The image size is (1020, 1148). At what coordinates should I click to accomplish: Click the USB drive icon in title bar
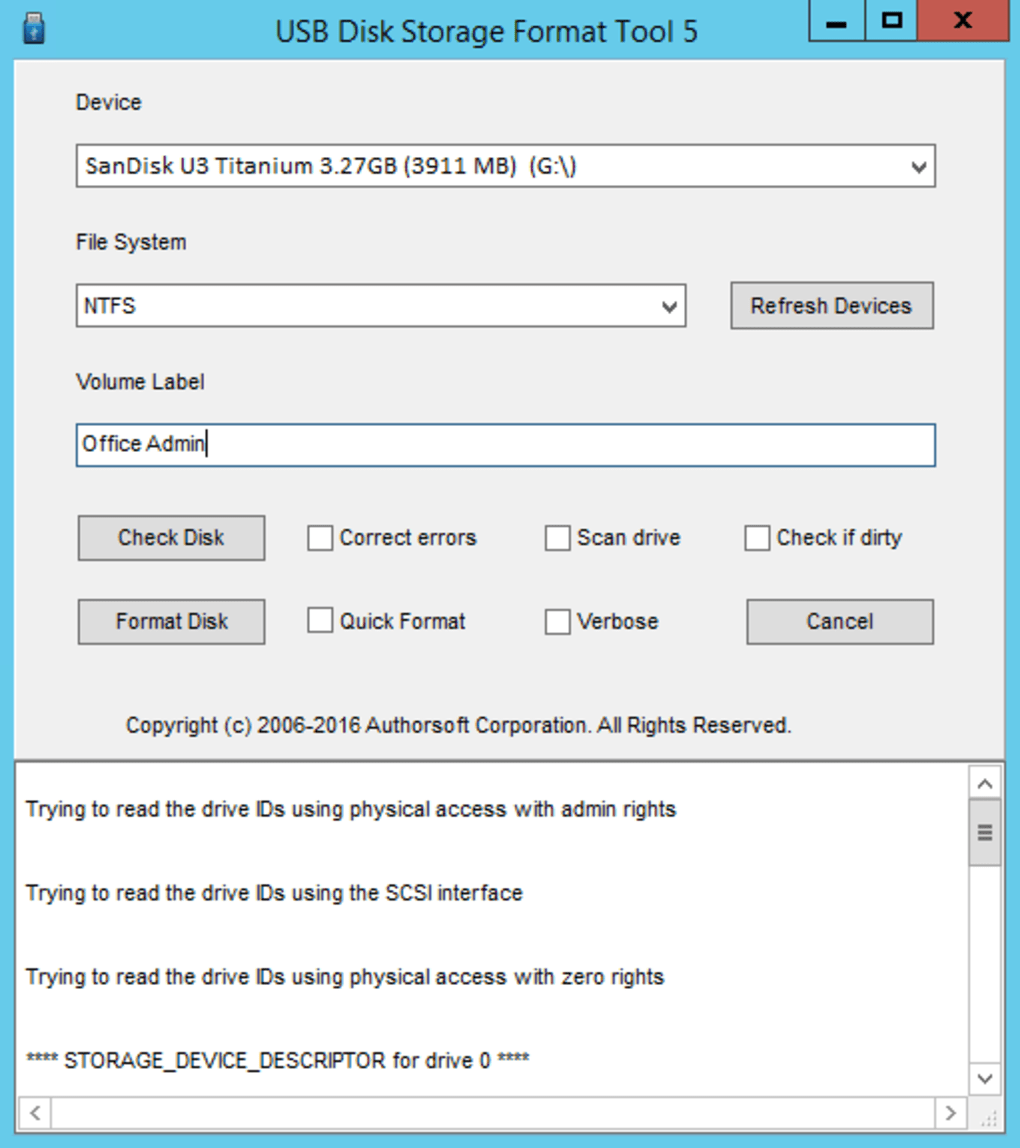[x=33, y=28]
